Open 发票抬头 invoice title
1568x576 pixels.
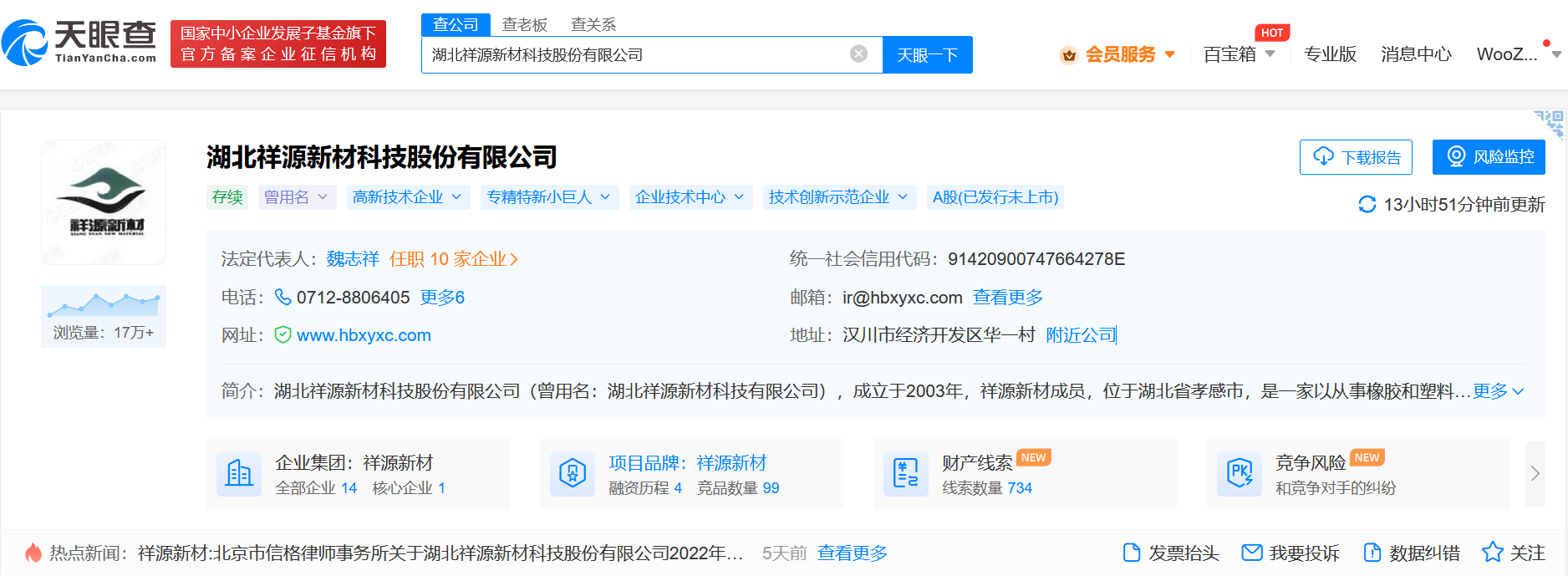(1171, 553)
